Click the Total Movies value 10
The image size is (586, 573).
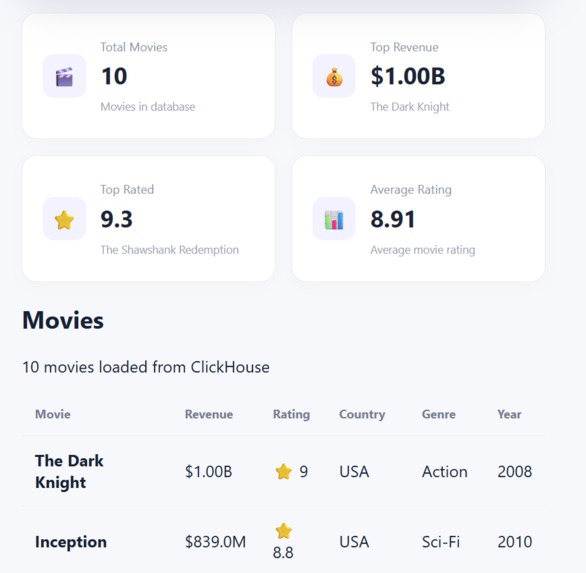(x=114, y=76)
